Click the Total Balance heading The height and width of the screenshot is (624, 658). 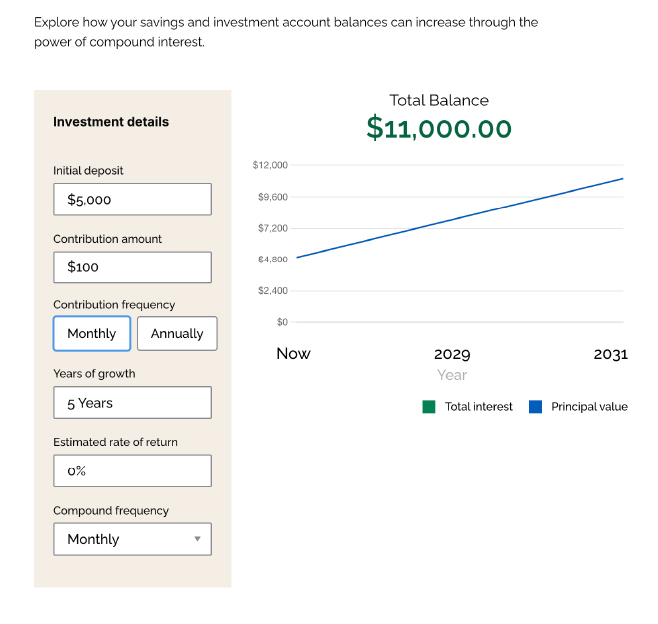tap(439, 100)
